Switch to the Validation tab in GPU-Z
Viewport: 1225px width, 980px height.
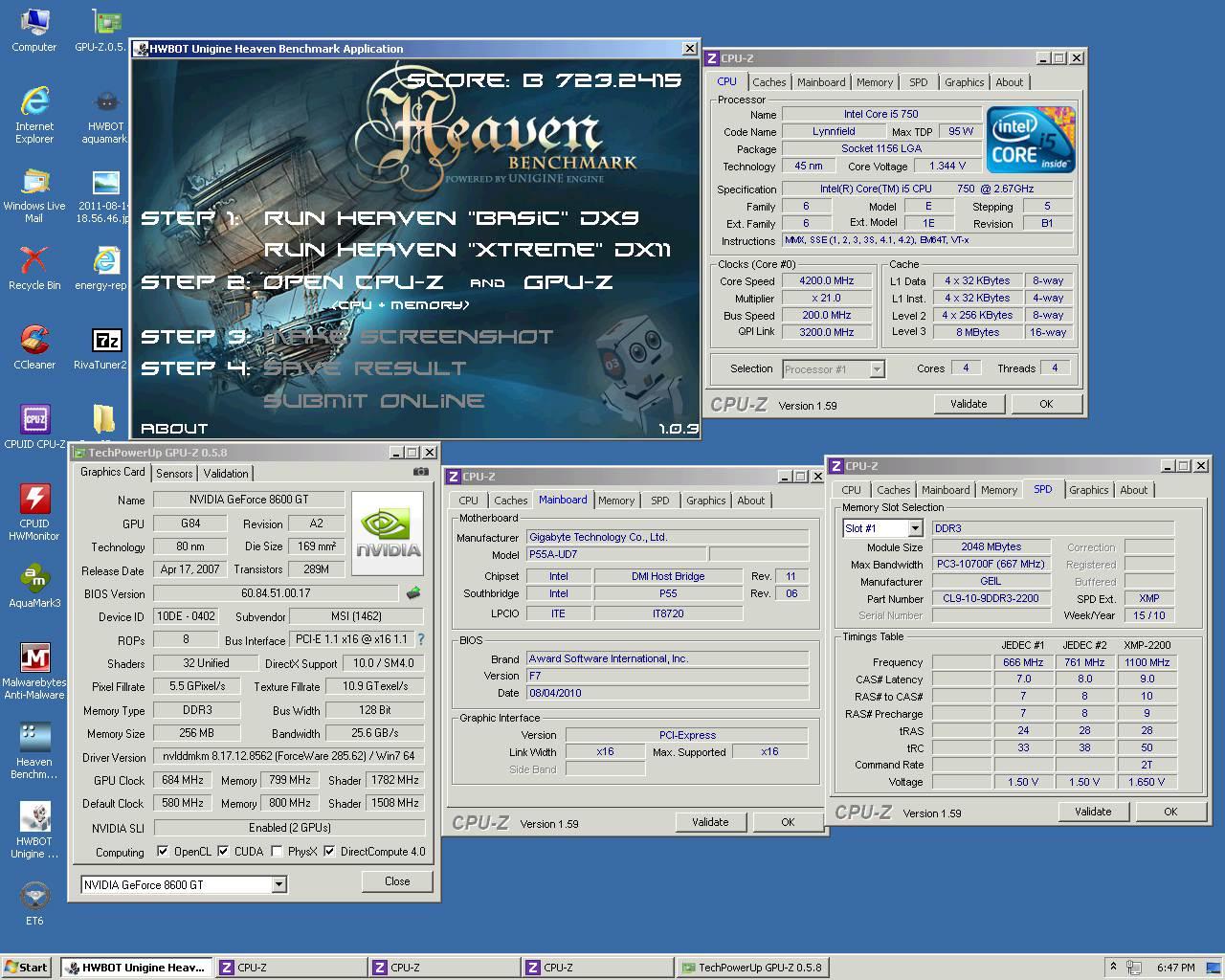(226, 474)
